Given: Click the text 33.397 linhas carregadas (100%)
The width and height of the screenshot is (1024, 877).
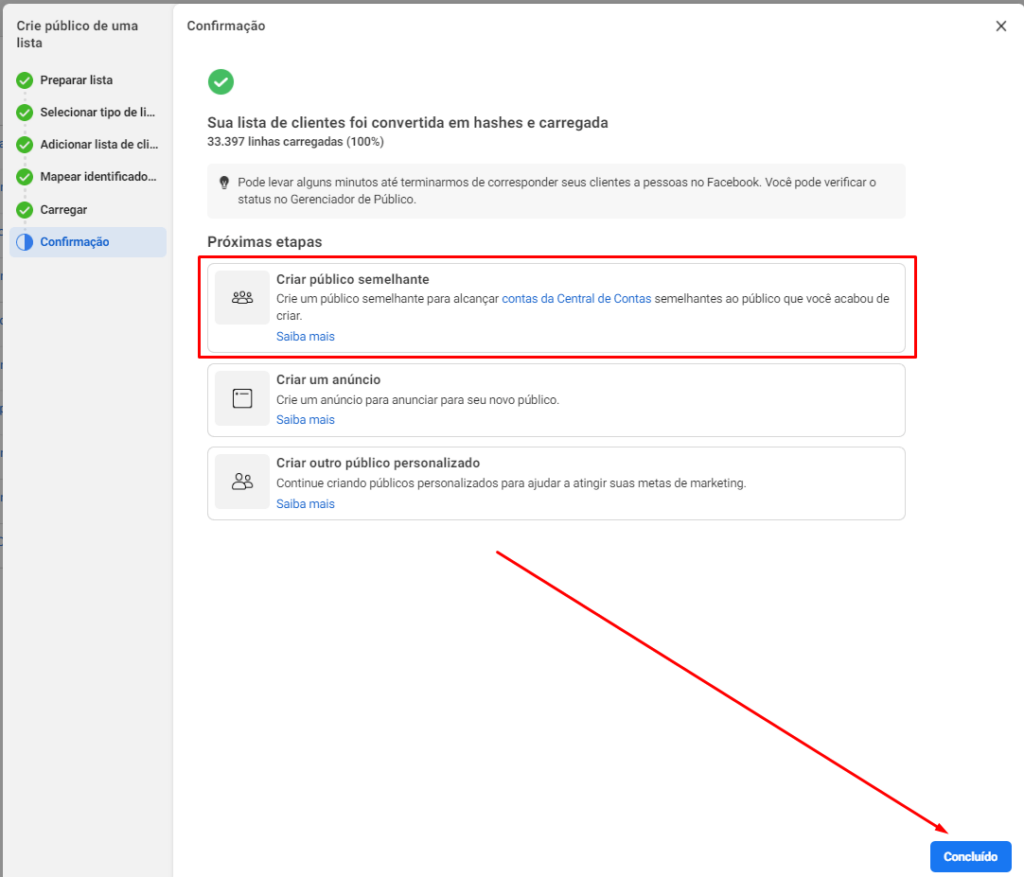Looking at the screenshot, I should pos(295,142).
